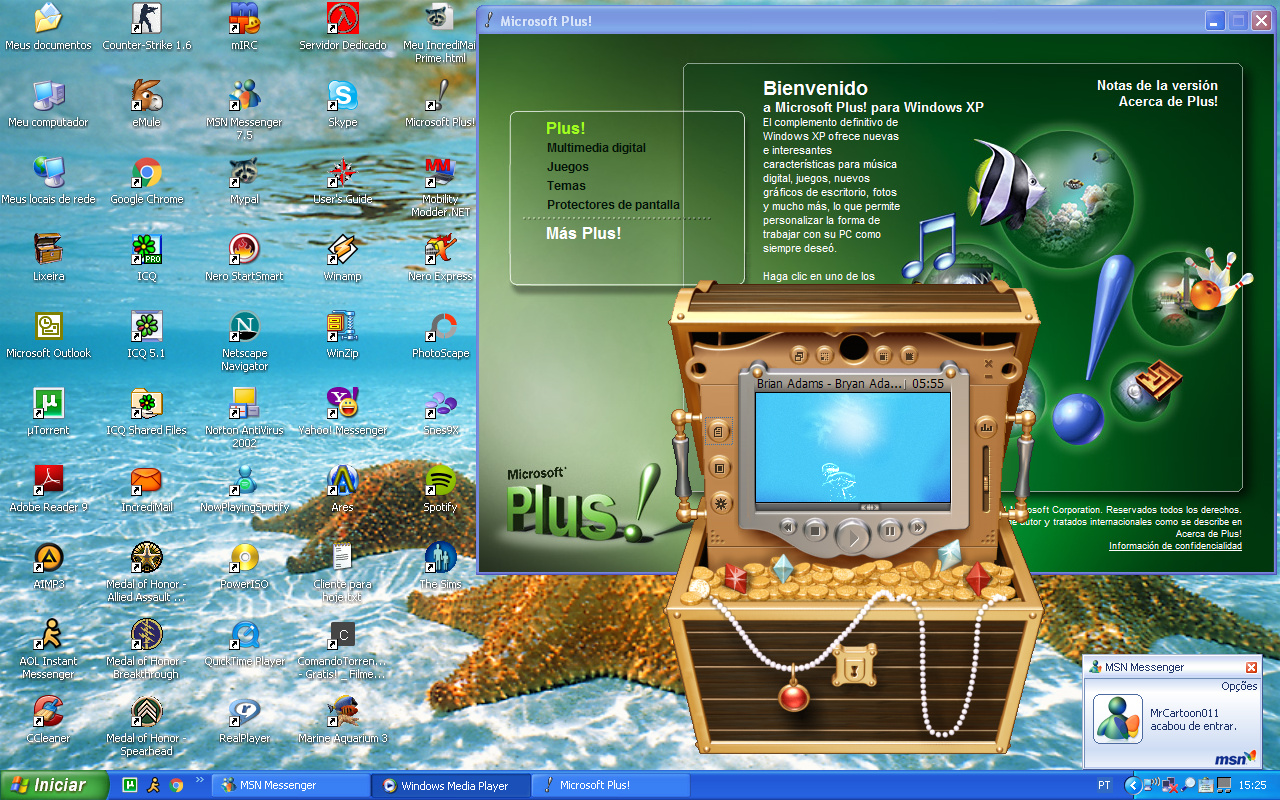Select the µTorrent desktop icon

(49, 412)
